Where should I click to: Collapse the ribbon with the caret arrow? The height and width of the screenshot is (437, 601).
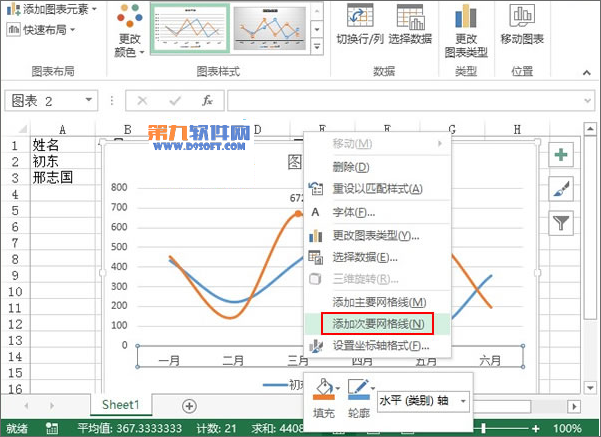586,72
